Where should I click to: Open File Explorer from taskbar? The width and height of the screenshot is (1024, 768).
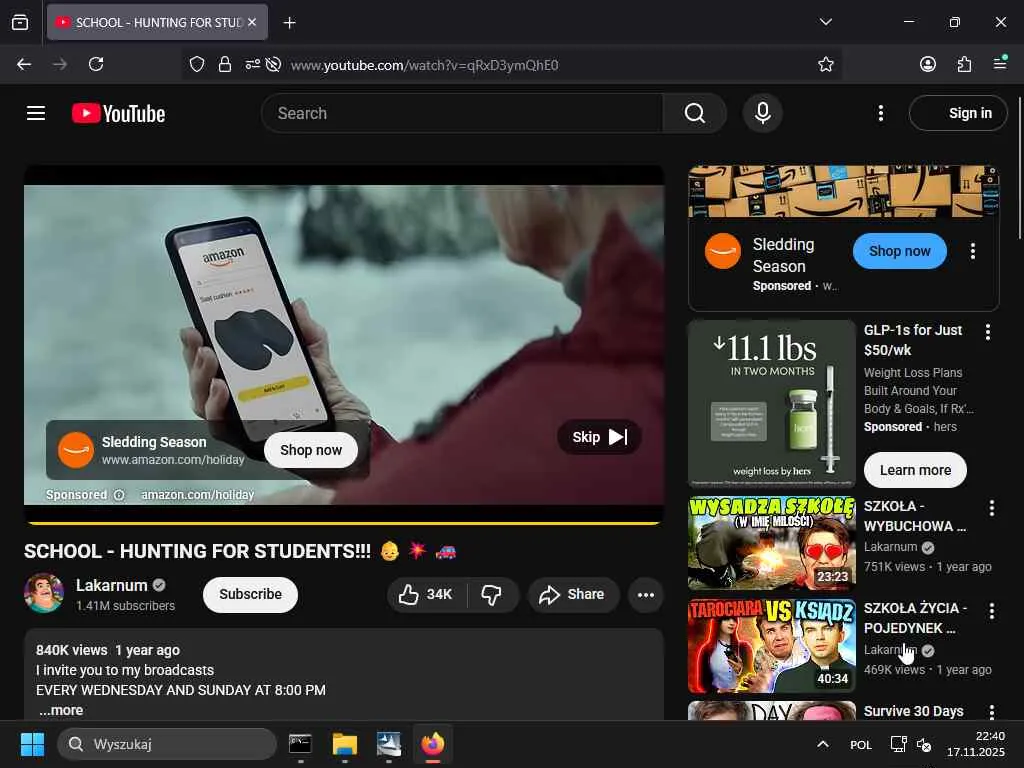[344, 744]
